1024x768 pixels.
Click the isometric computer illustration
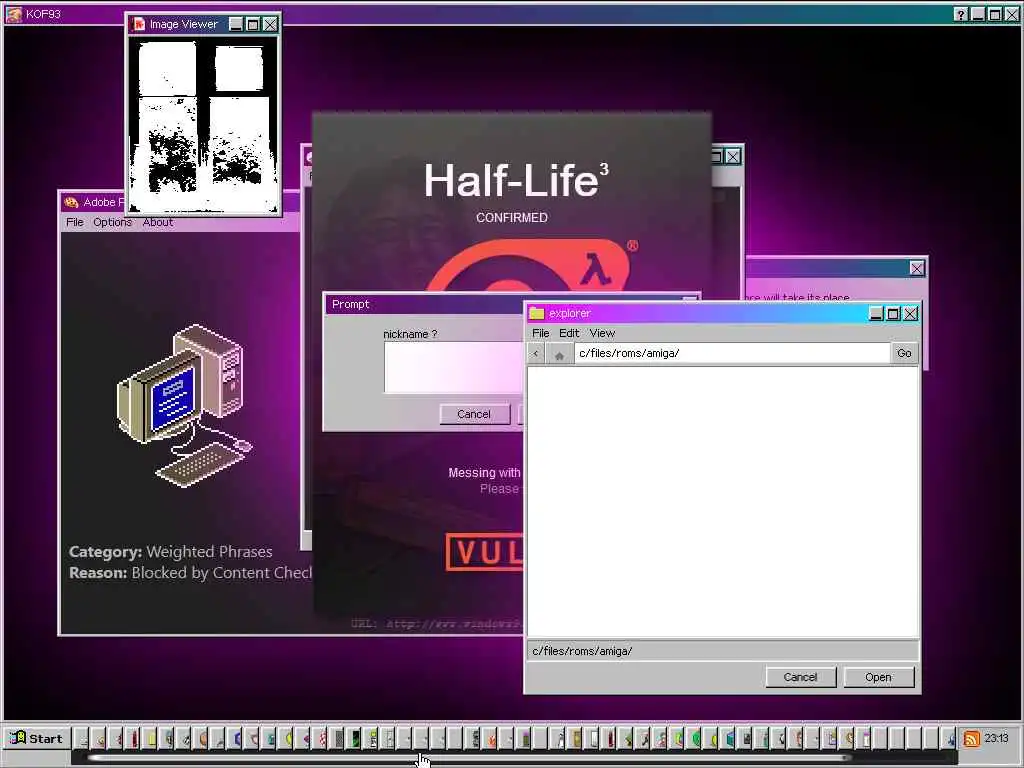pos(184,405)
